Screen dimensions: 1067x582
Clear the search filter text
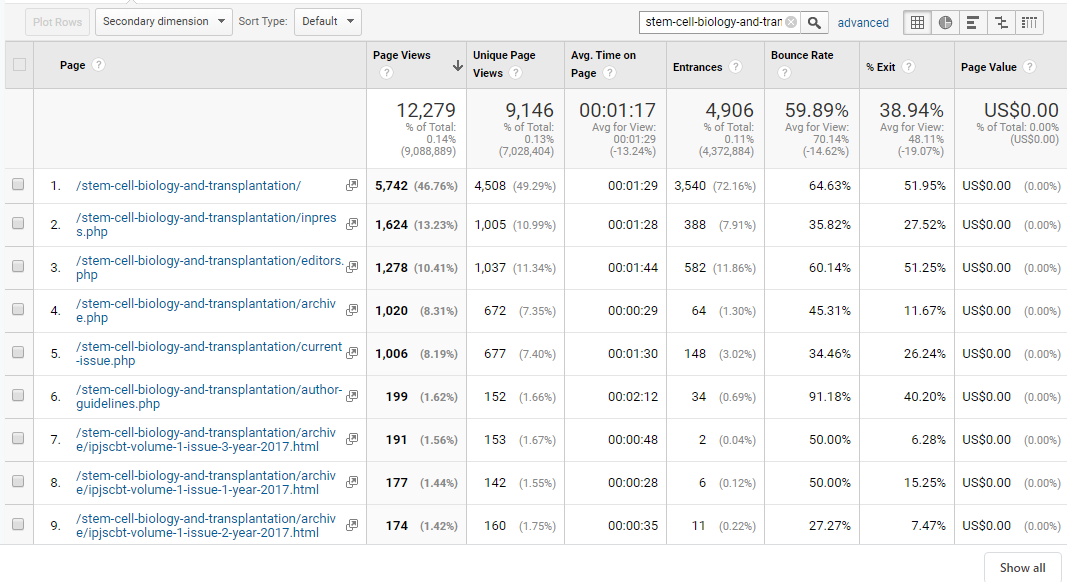click(791, 23)
